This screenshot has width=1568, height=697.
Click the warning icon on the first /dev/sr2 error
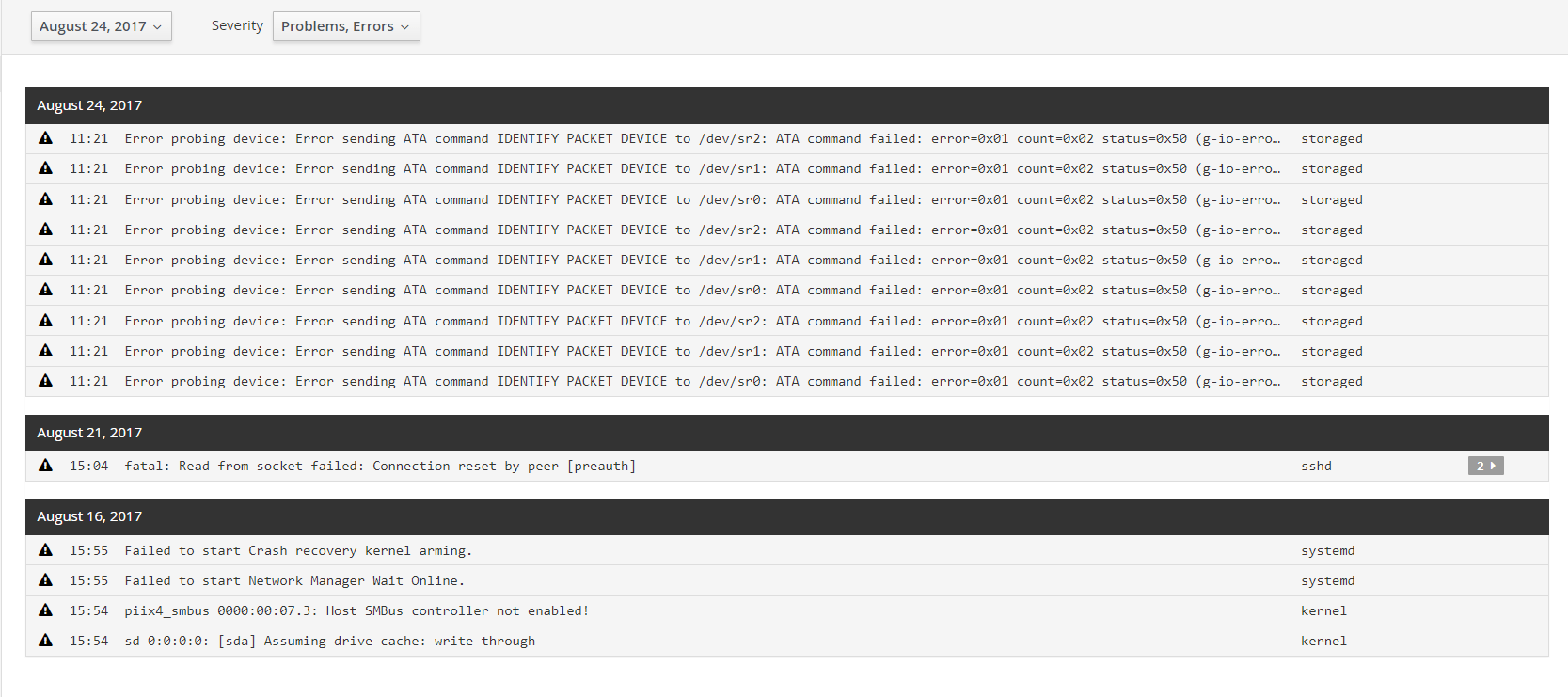pos(45,138)
